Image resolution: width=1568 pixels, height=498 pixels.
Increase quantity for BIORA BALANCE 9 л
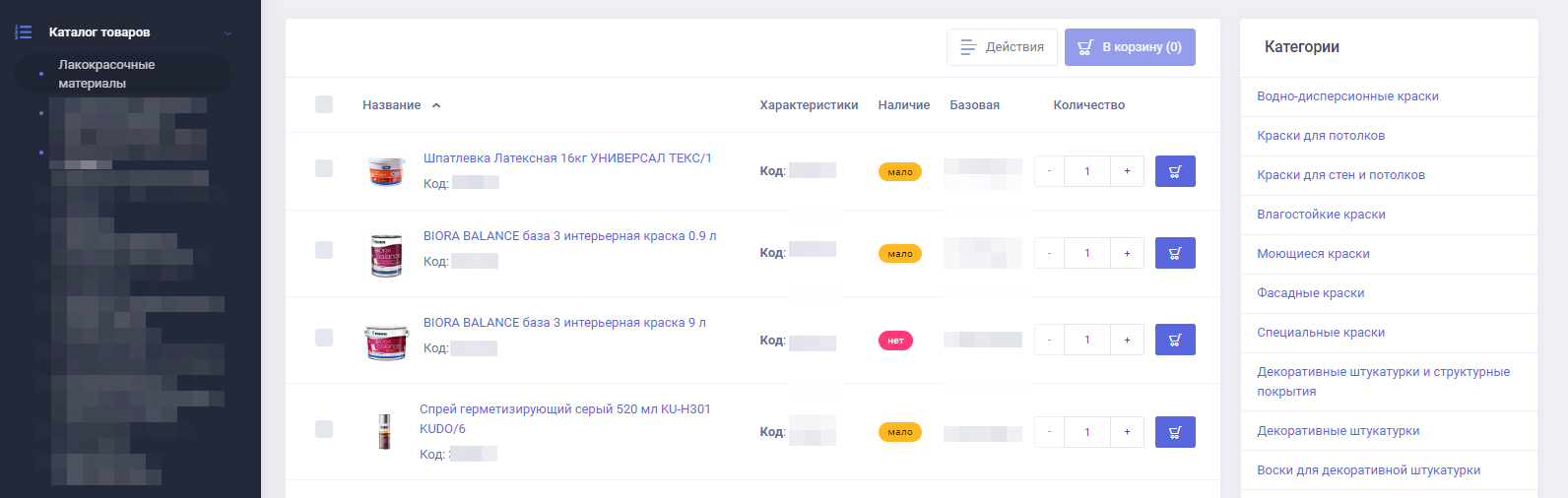coord(1127,340)
